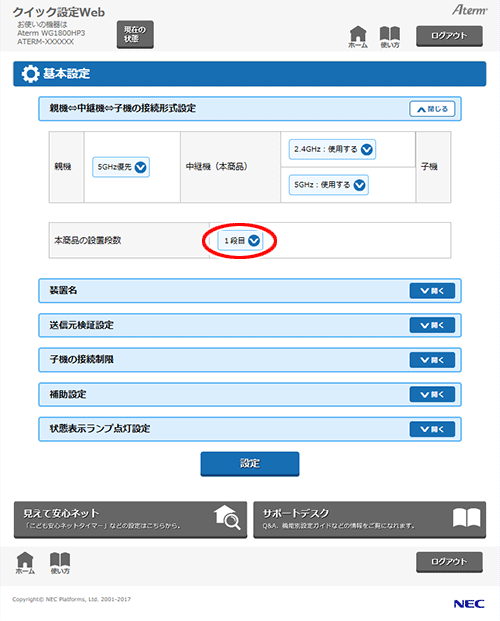Click the 基本設定 gear icon

[x=31, y=74]
